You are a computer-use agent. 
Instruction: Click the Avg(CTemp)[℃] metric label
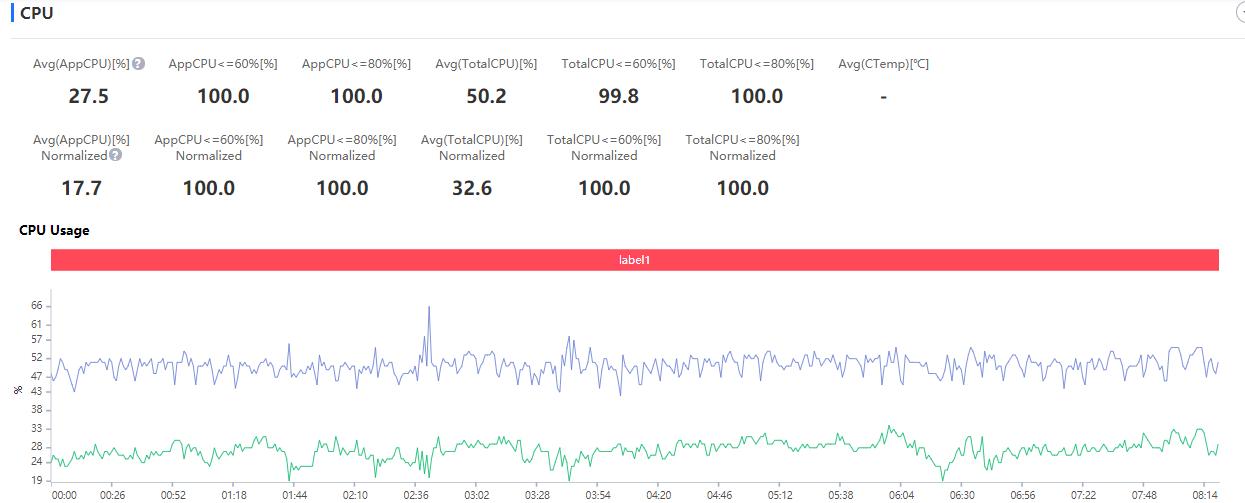click(883, 64)
